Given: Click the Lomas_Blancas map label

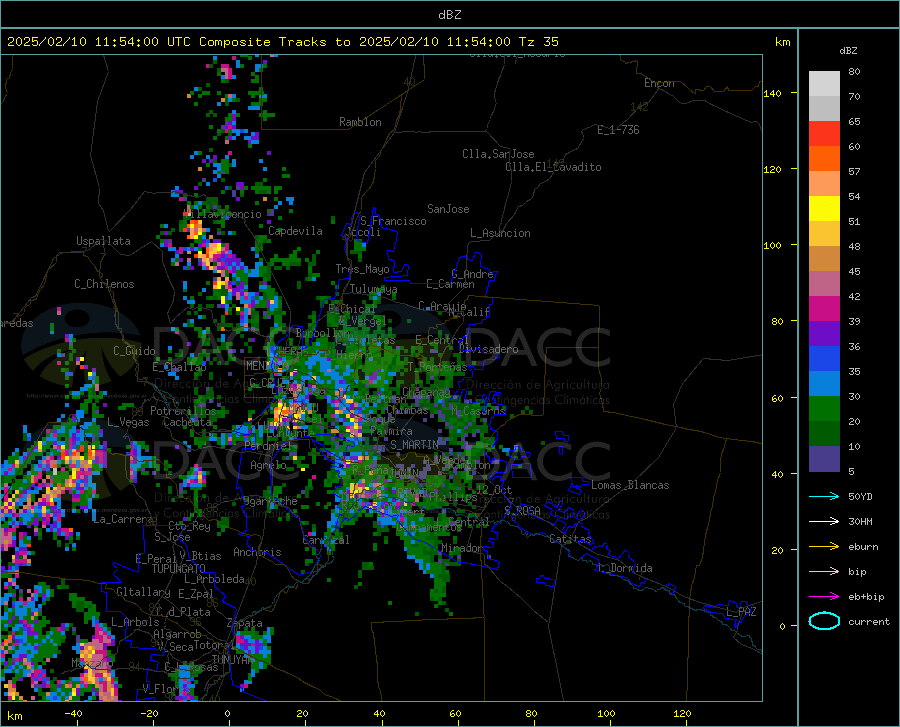Looking at the screenshot, I should tap(630, 485).
